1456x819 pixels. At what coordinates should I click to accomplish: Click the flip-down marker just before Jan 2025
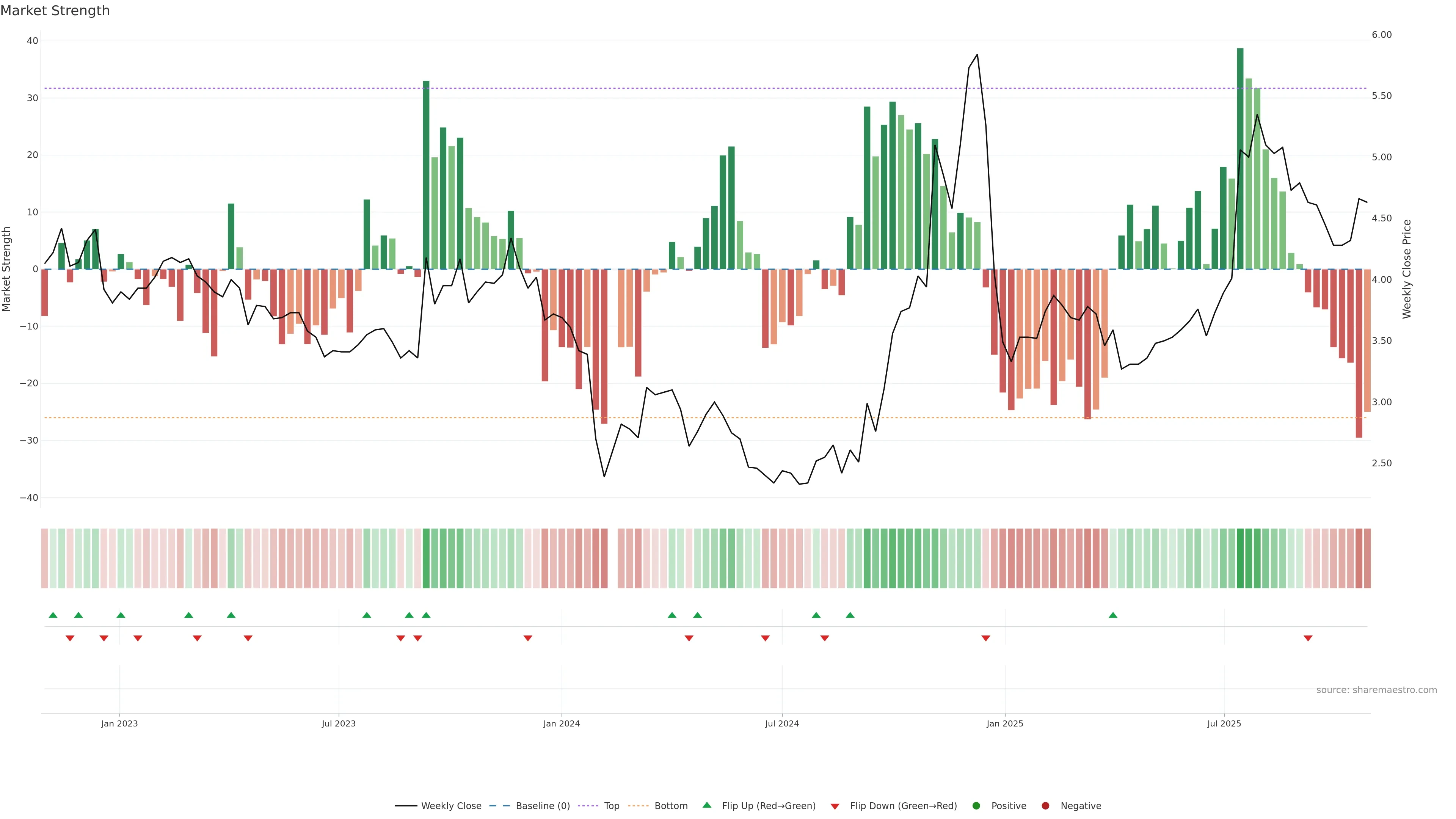click(986, 638)
